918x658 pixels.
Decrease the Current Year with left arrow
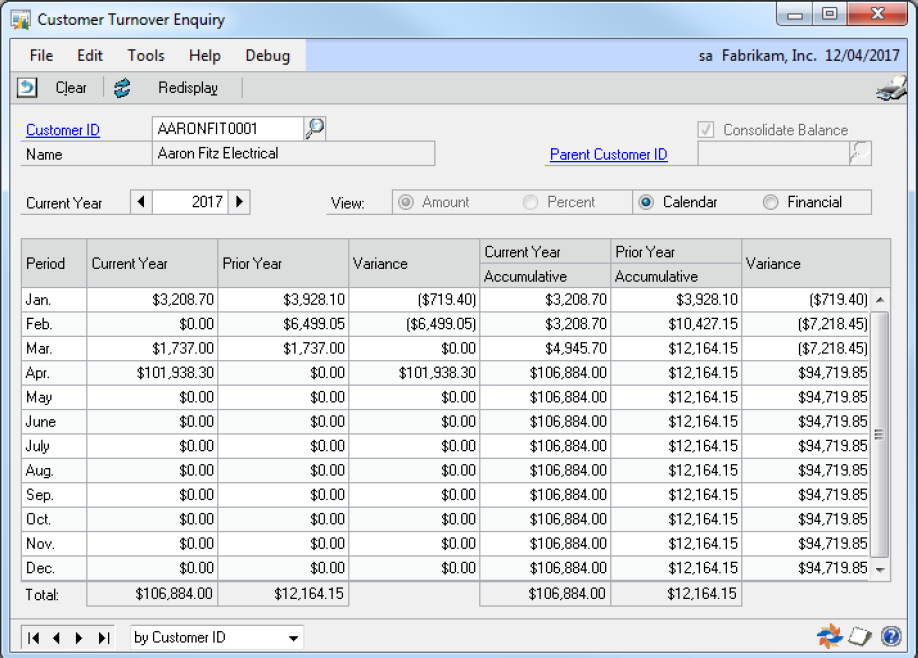(x=141, y=202)
